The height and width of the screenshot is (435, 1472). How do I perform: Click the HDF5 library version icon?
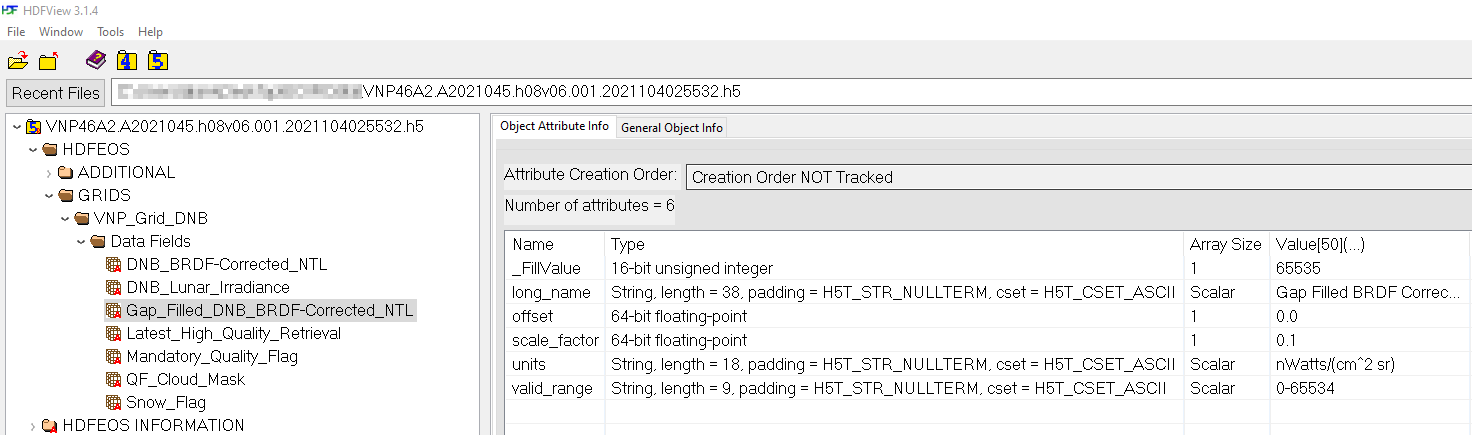click(157, 60)
